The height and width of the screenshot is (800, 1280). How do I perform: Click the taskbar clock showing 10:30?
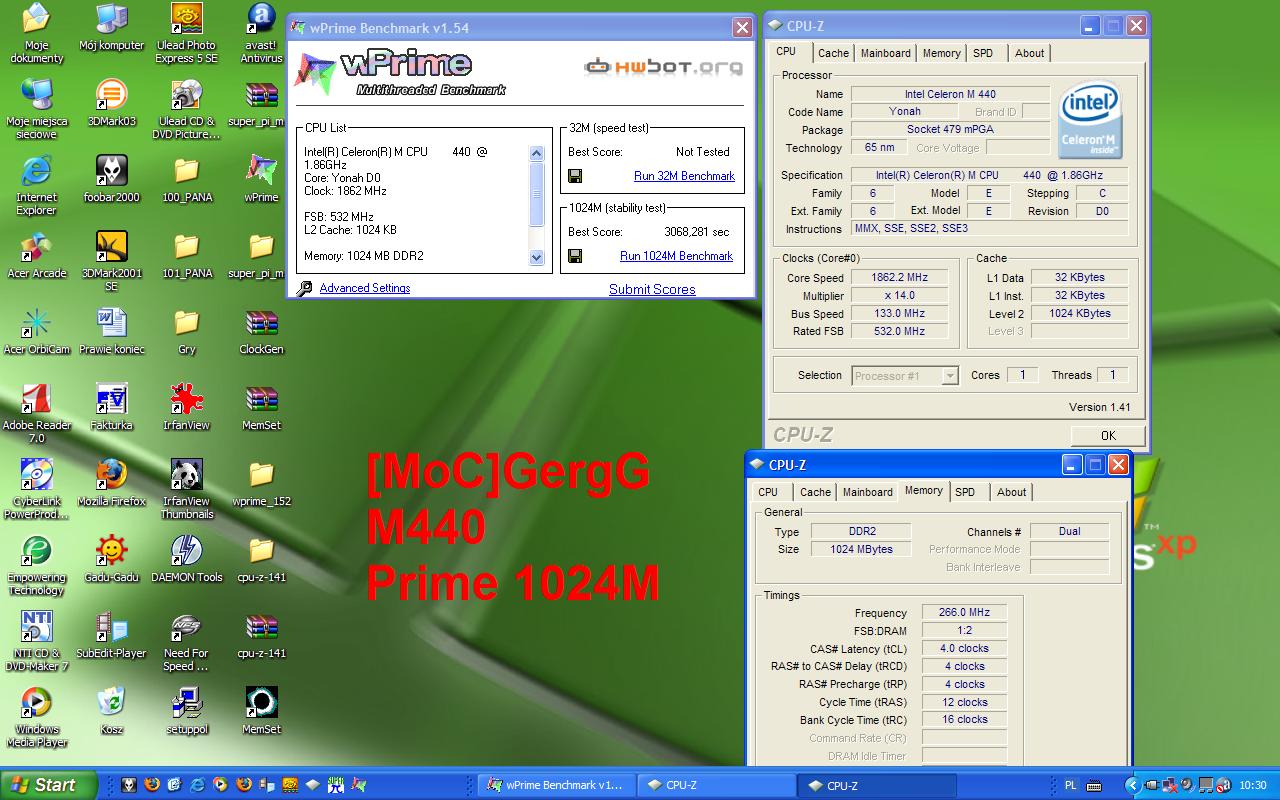click(x=1253, y=785)
